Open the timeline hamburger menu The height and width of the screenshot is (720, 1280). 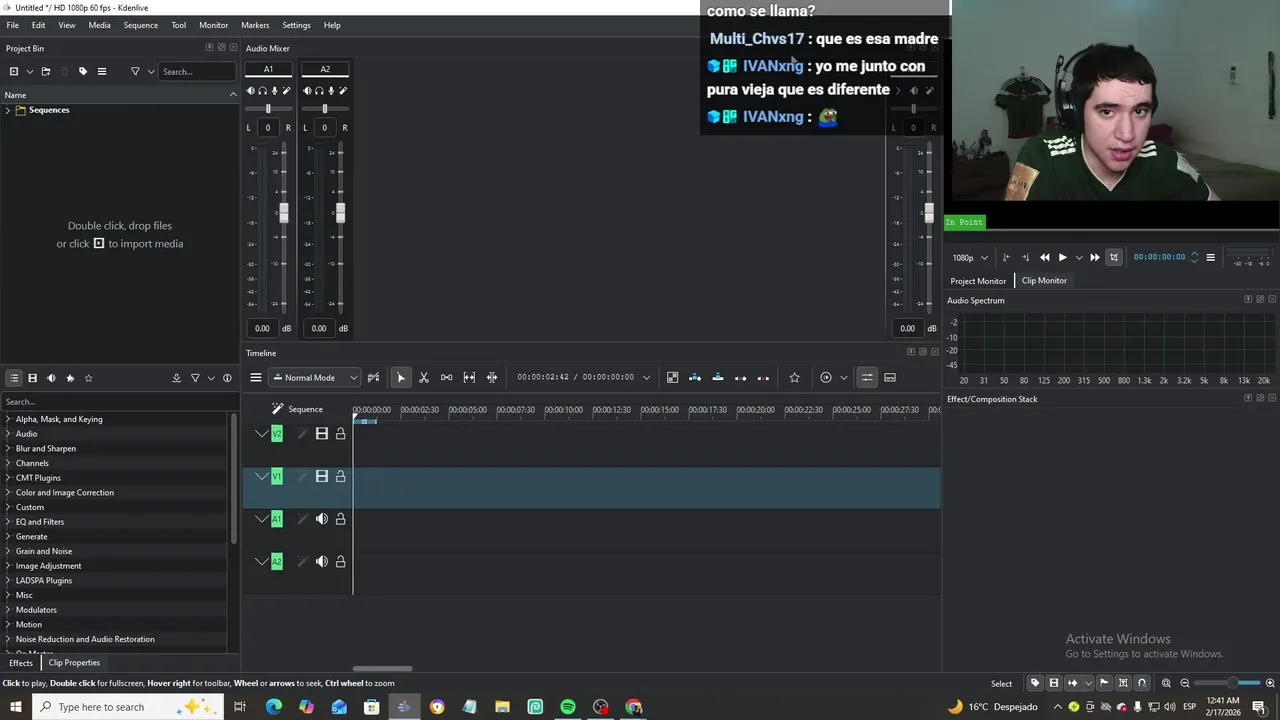click(x=256, y=377)
